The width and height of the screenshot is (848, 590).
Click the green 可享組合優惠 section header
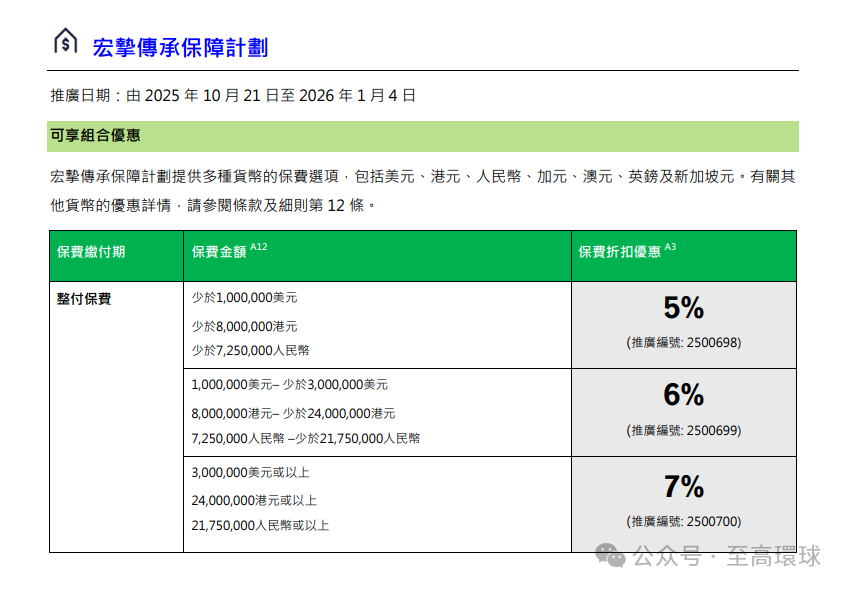[95, 135]
